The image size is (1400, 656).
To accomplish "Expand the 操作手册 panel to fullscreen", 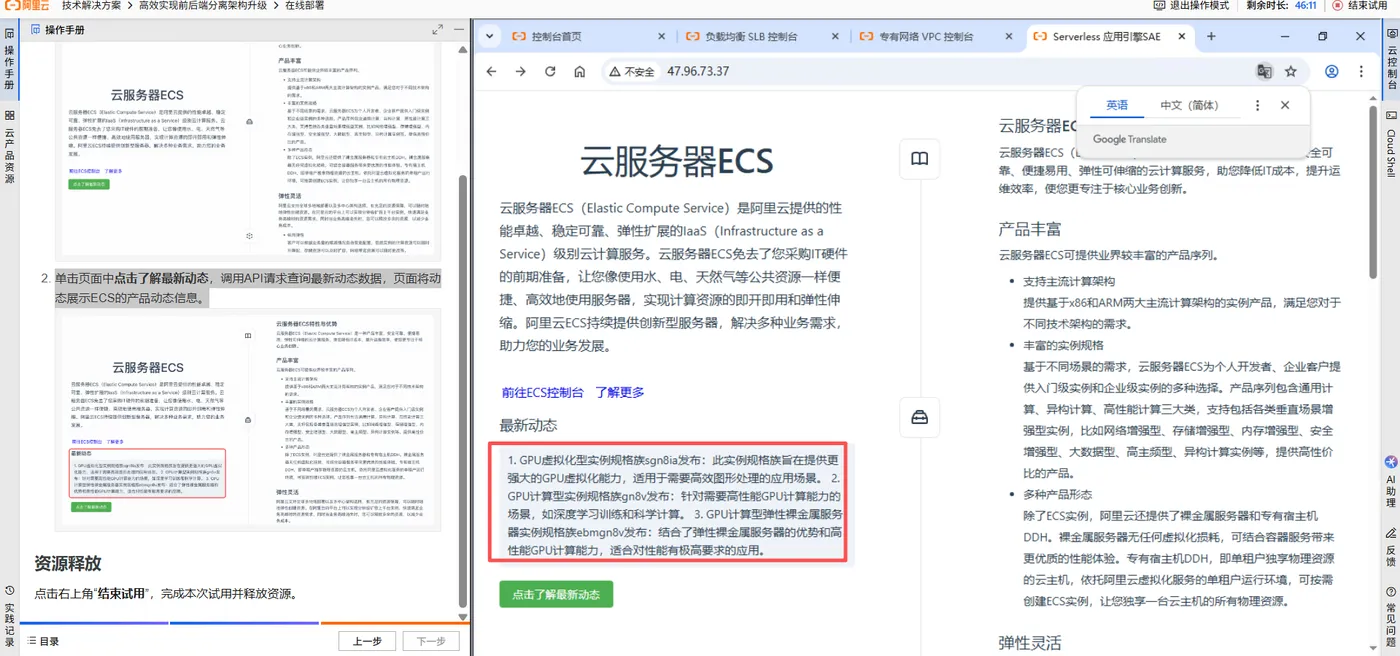I will click(437, 30).
